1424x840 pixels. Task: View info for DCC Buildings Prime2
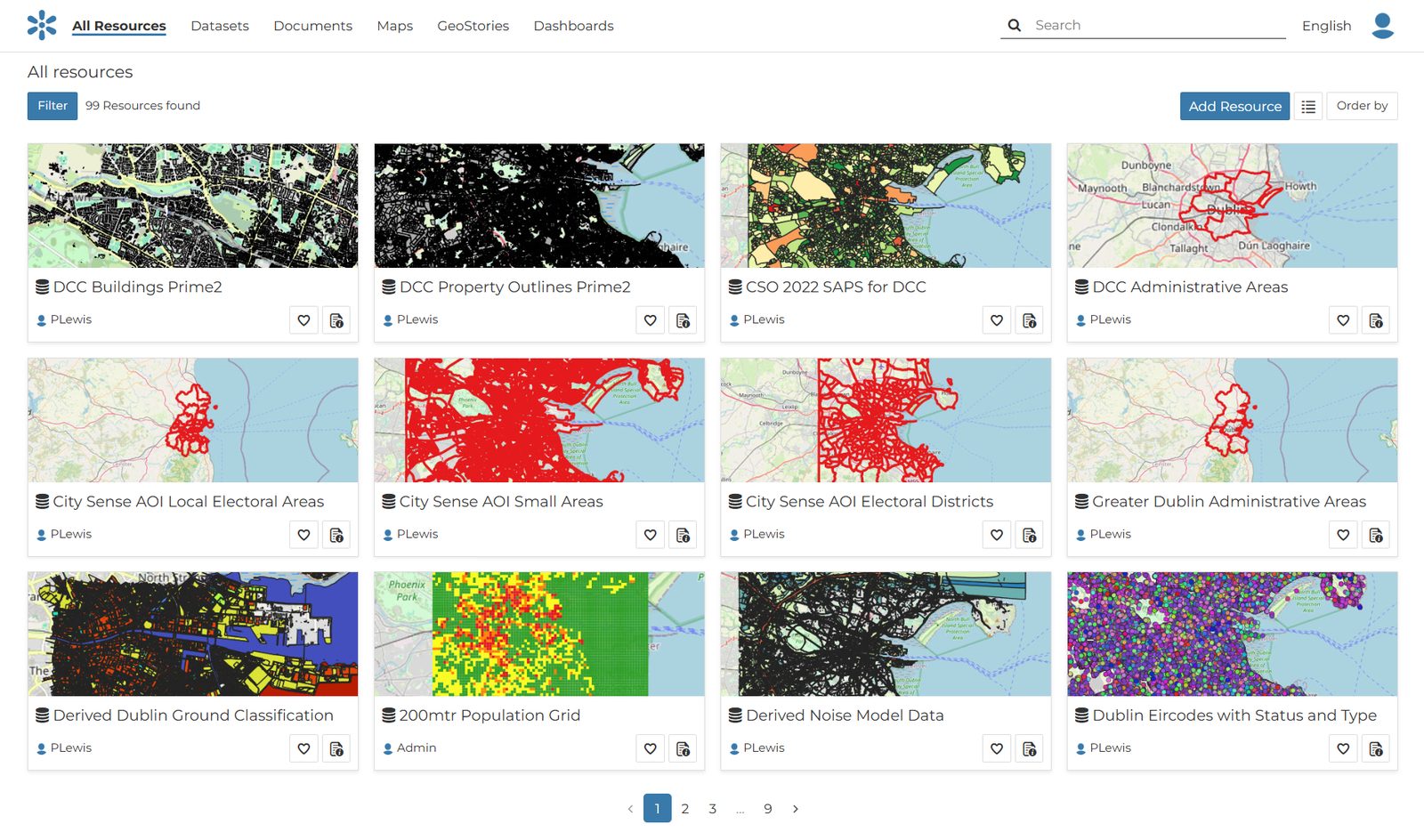pyautogui.click(x=336, y=320)
